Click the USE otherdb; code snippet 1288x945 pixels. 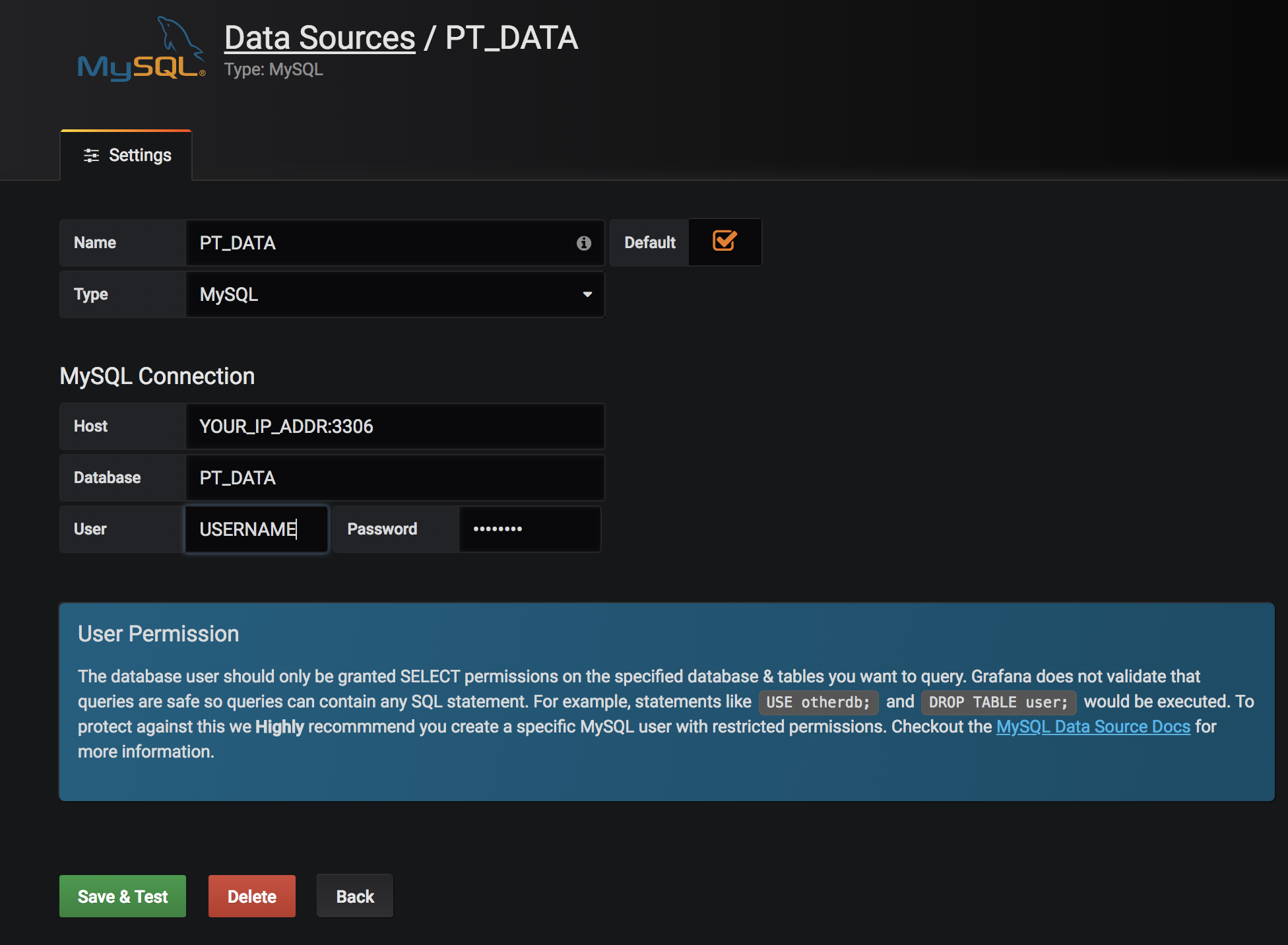pyautogui.click(x=818, y=702)
